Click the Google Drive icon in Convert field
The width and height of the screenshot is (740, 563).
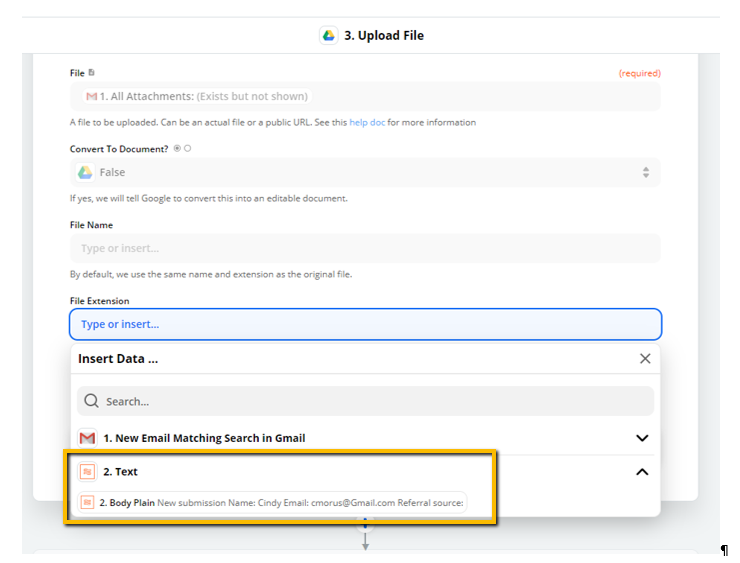click(x=85, y=172)
